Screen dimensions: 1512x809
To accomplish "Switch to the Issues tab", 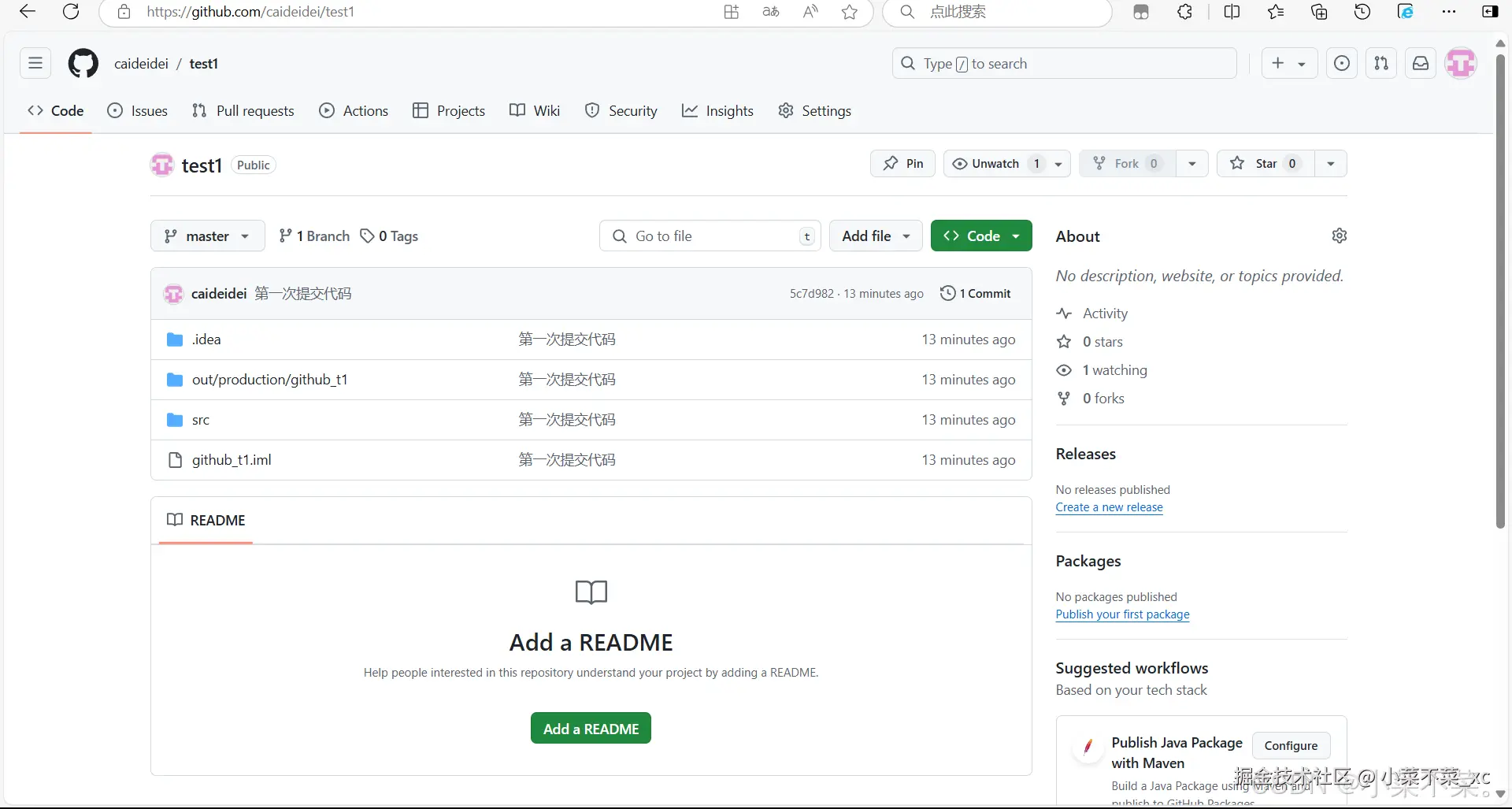I will pyautogui.click(x=138, y=111).
